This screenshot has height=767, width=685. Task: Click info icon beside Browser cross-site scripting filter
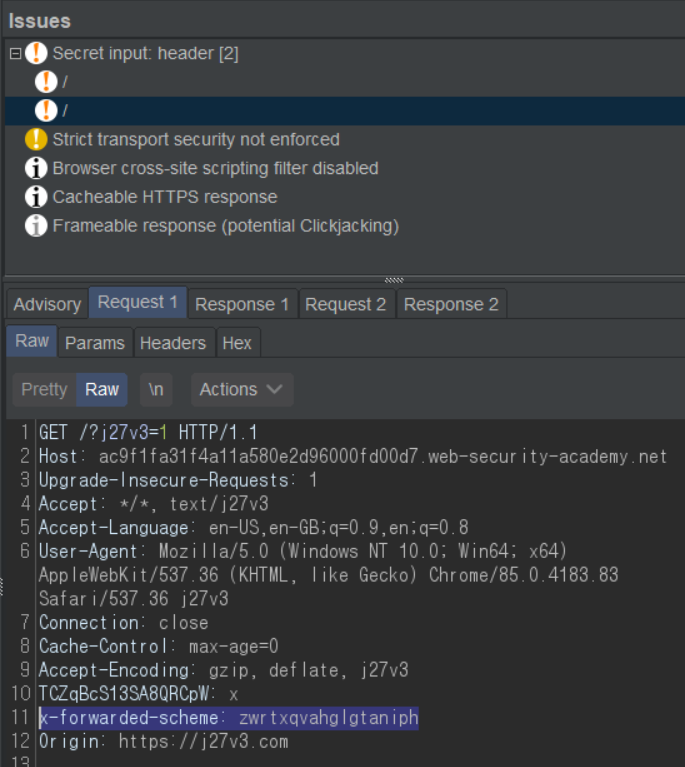[x=36, y=169]
